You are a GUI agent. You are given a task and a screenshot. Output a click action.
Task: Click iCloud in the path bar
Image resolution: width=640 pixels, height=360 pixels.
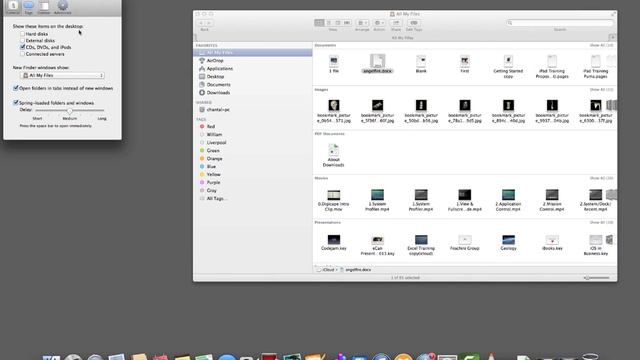pyautogui.click(x=326, y=270)
